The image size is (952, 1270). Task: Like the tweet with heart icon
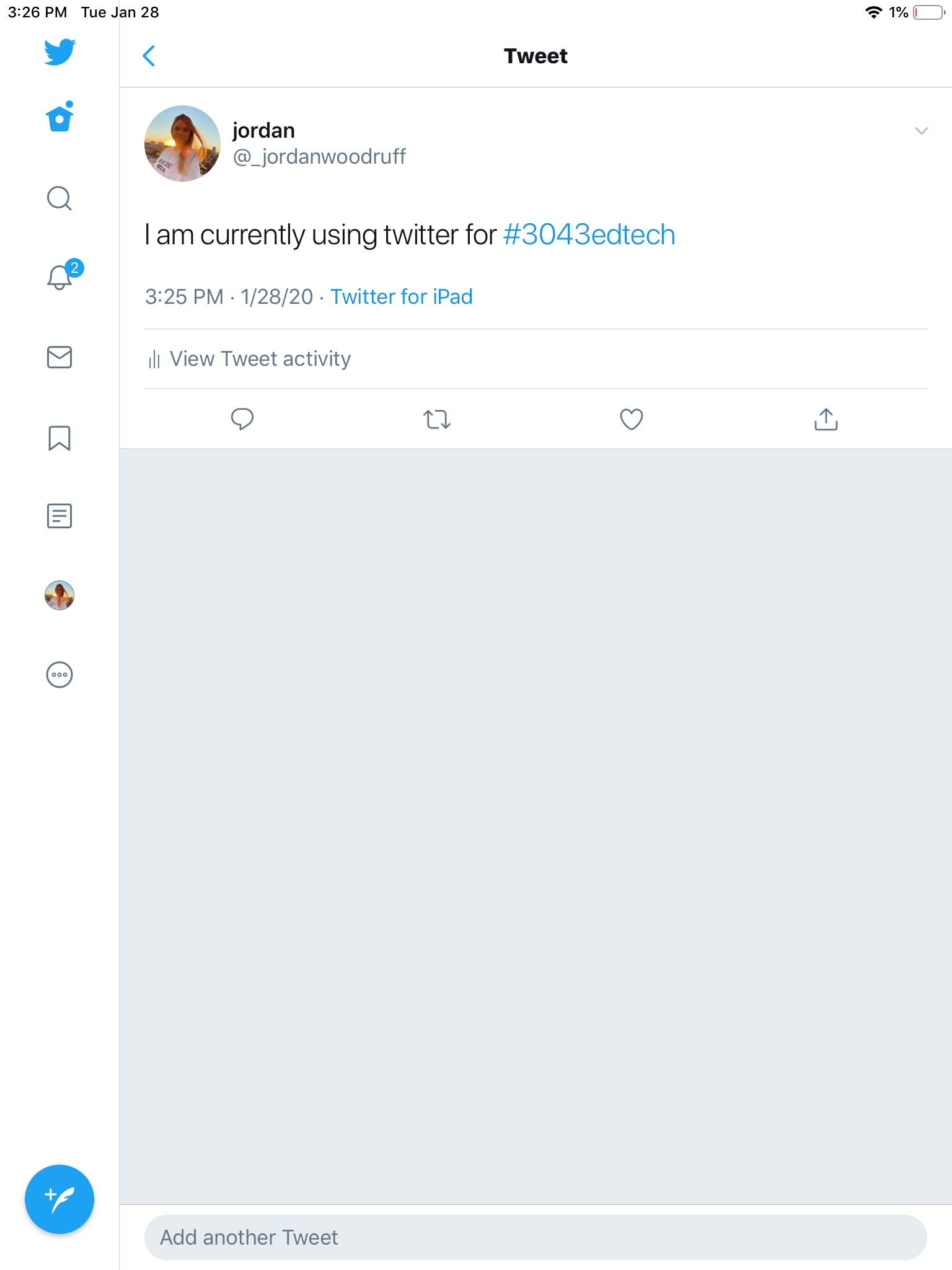pos(631,420)
